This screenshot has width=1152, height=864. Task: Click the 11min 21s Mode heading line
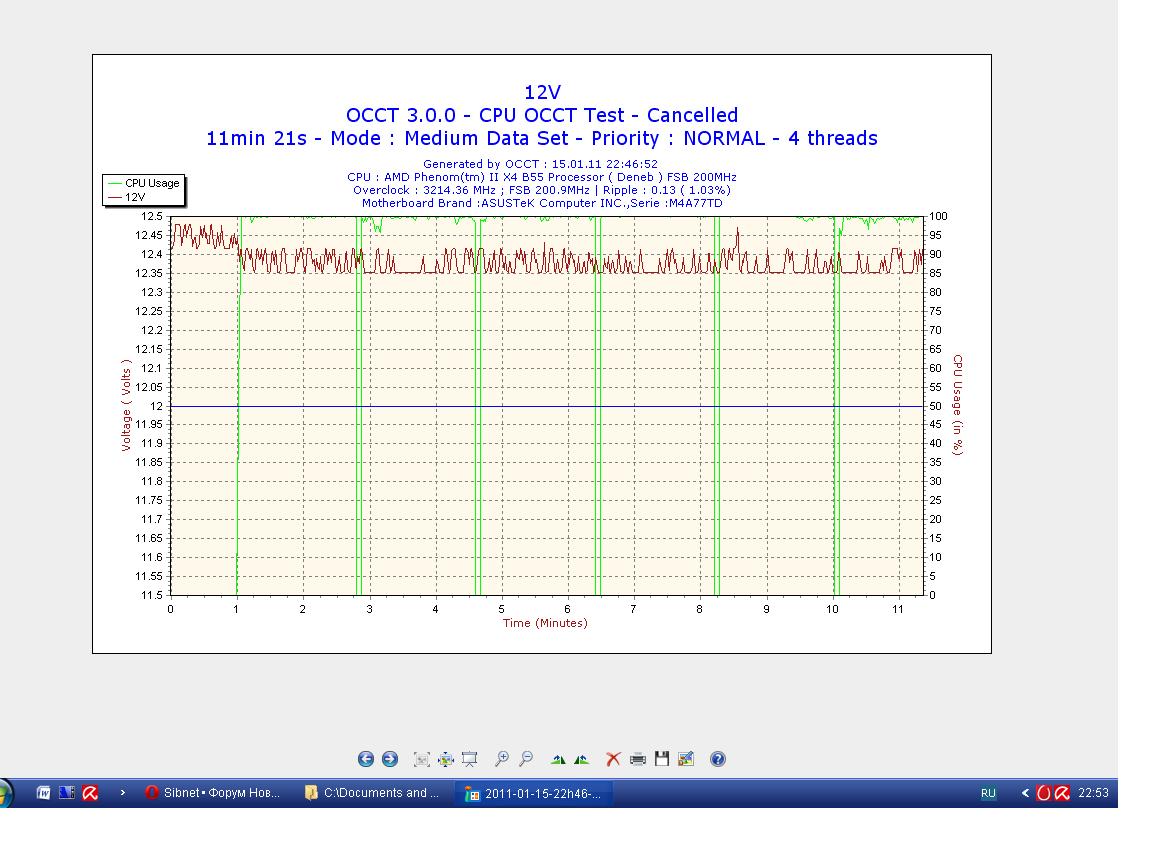coord(542,138)
